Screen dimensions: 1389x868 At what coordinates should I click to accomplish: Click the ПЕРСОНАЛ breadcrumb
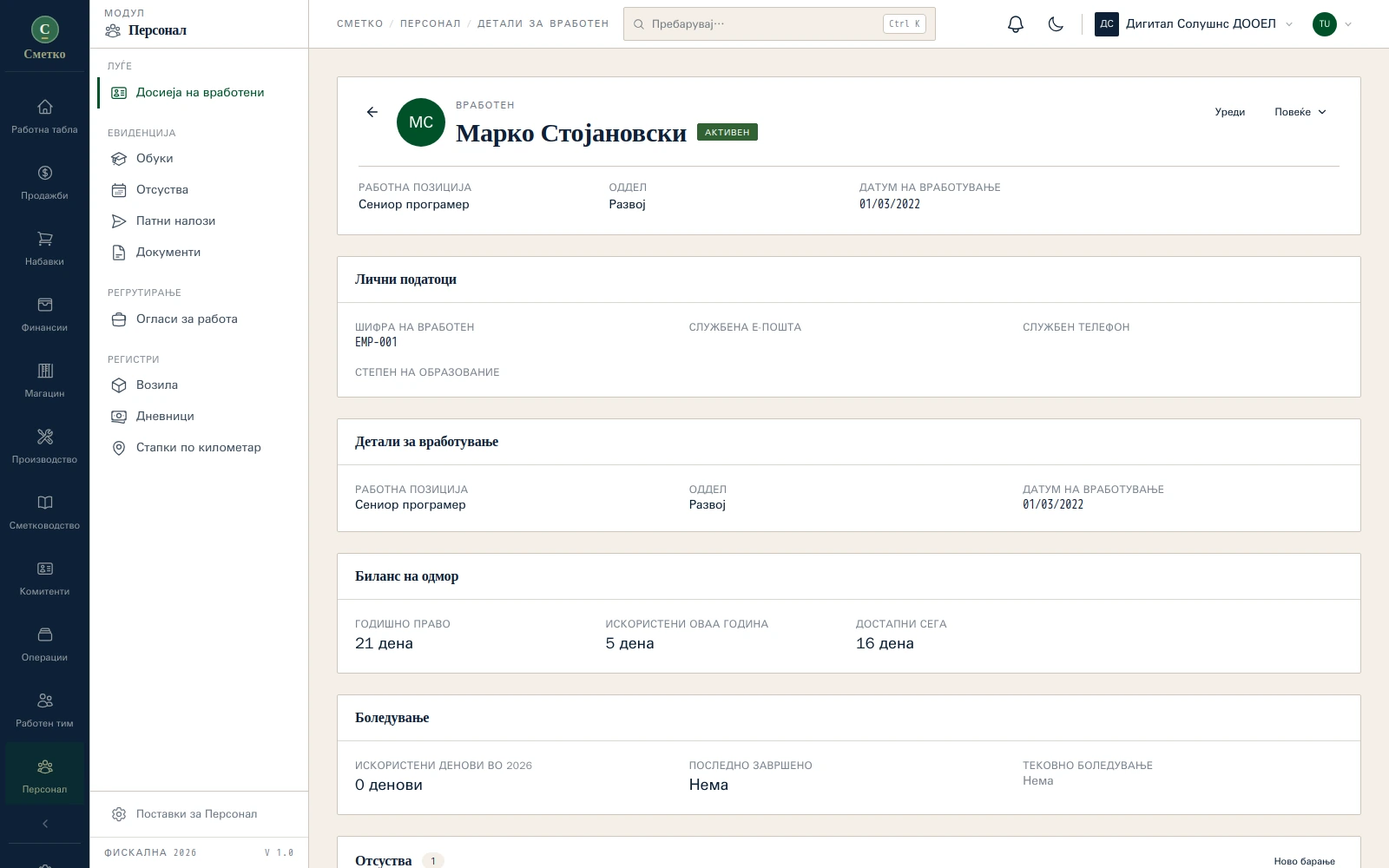[x=430, y=24]
